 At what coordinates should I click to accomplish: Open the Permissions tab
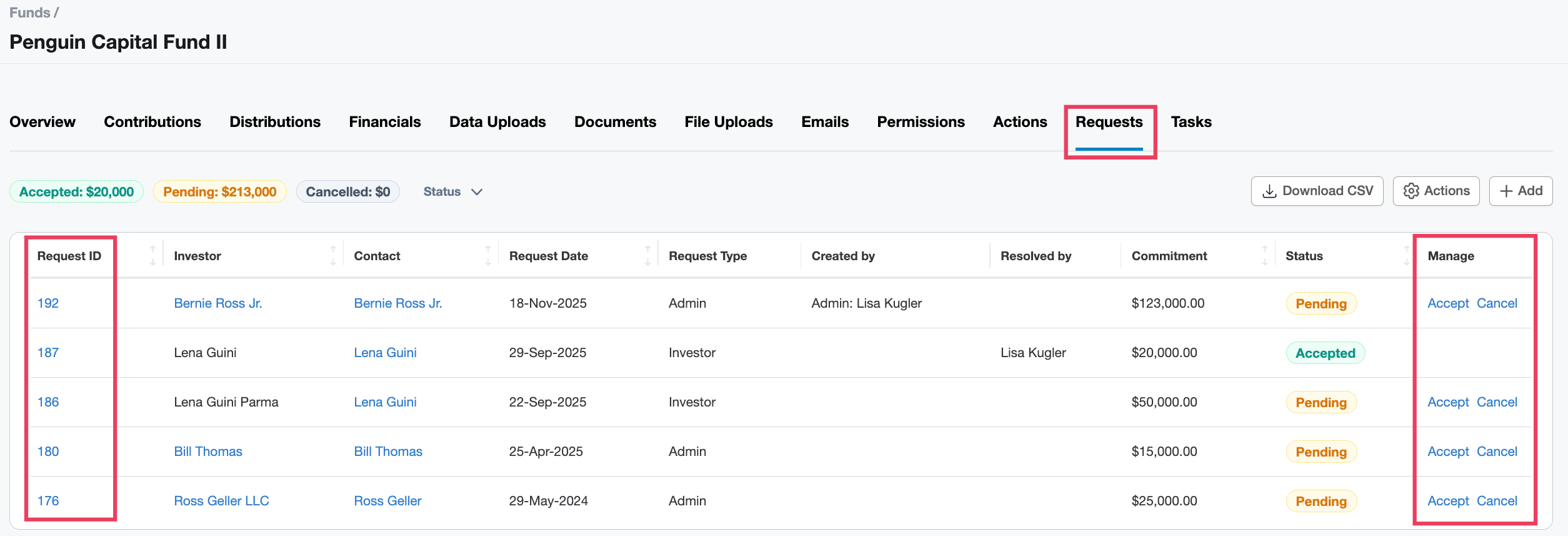point(921,122)
